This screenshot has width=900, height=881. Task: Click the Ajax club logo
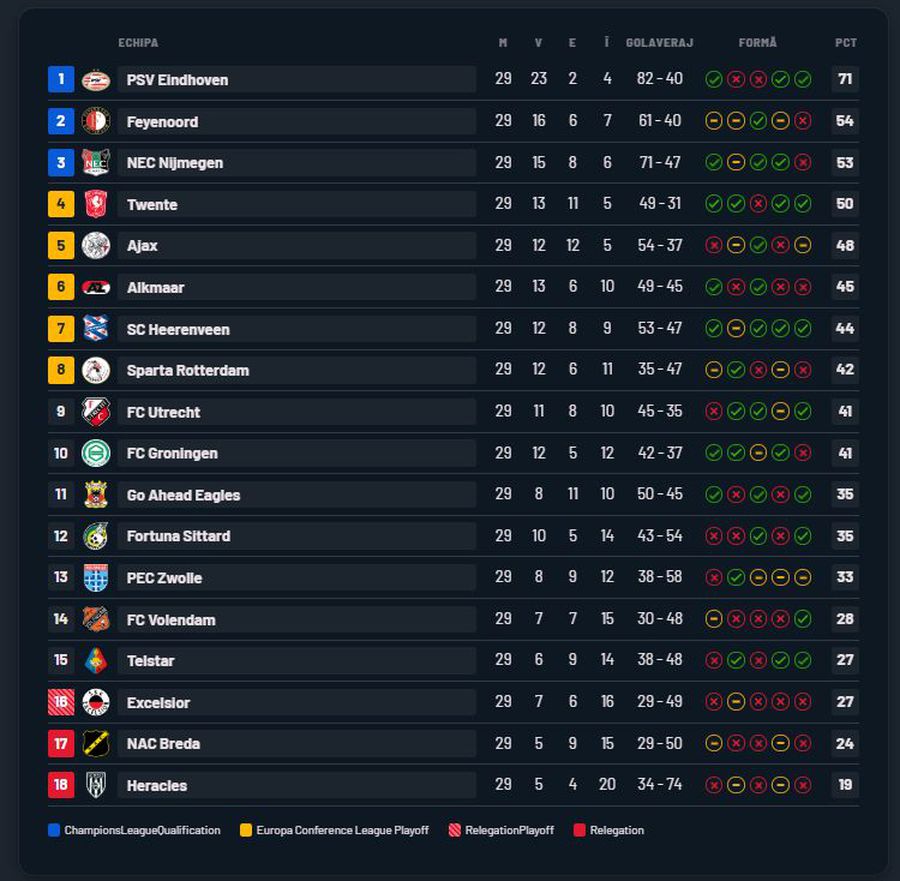click(96, 246)
